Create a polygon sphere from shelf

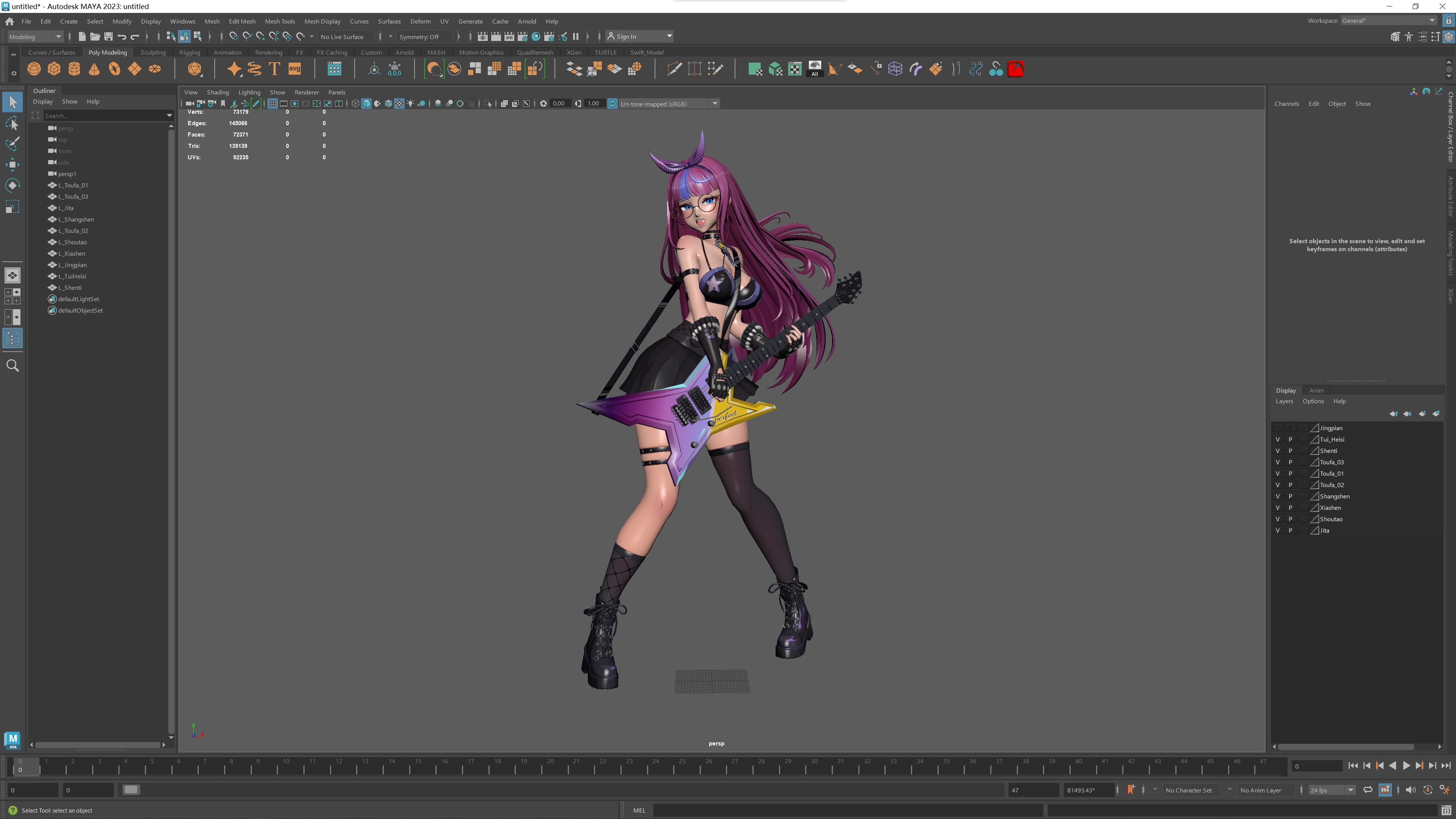point(34,69)
